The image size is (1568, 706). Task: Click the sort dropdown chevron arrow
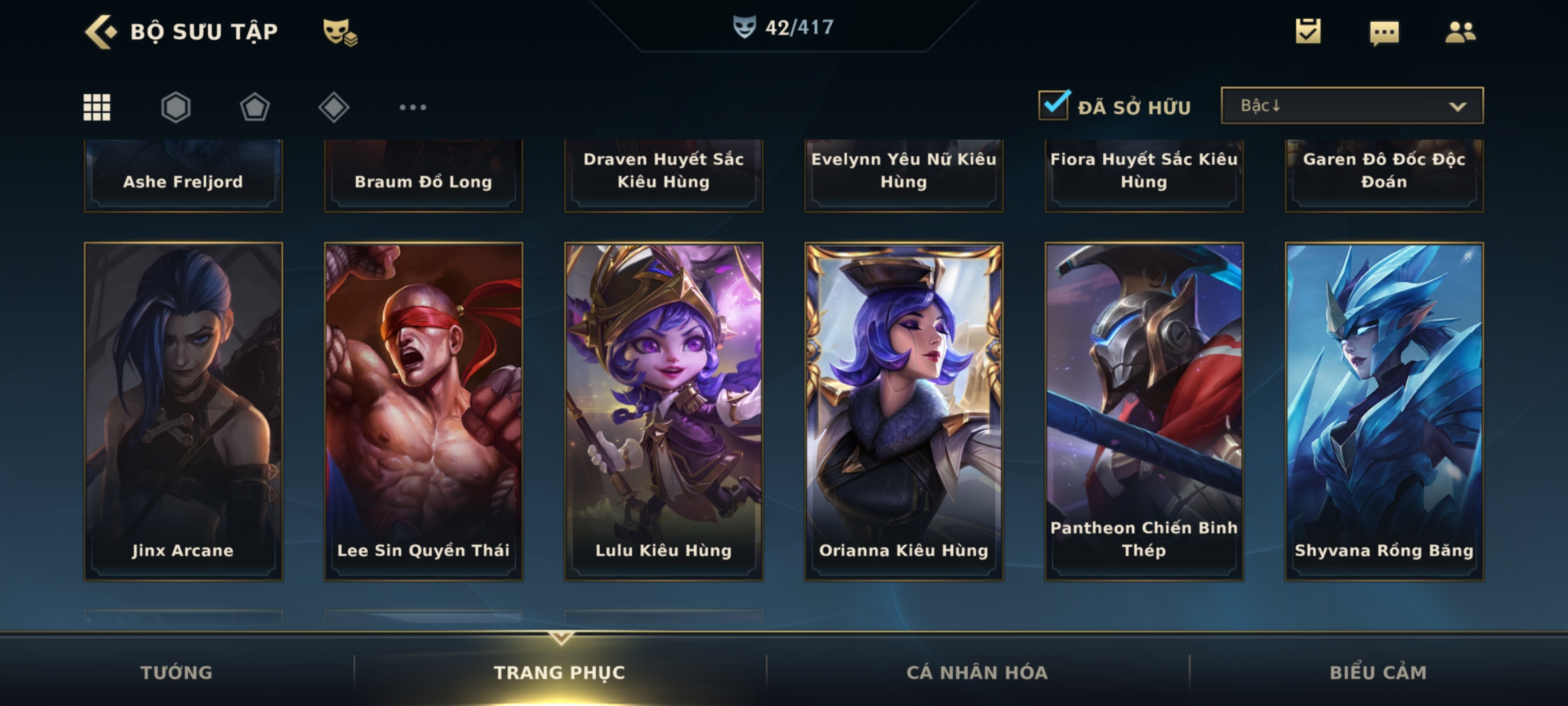(x=1458, y=107)
